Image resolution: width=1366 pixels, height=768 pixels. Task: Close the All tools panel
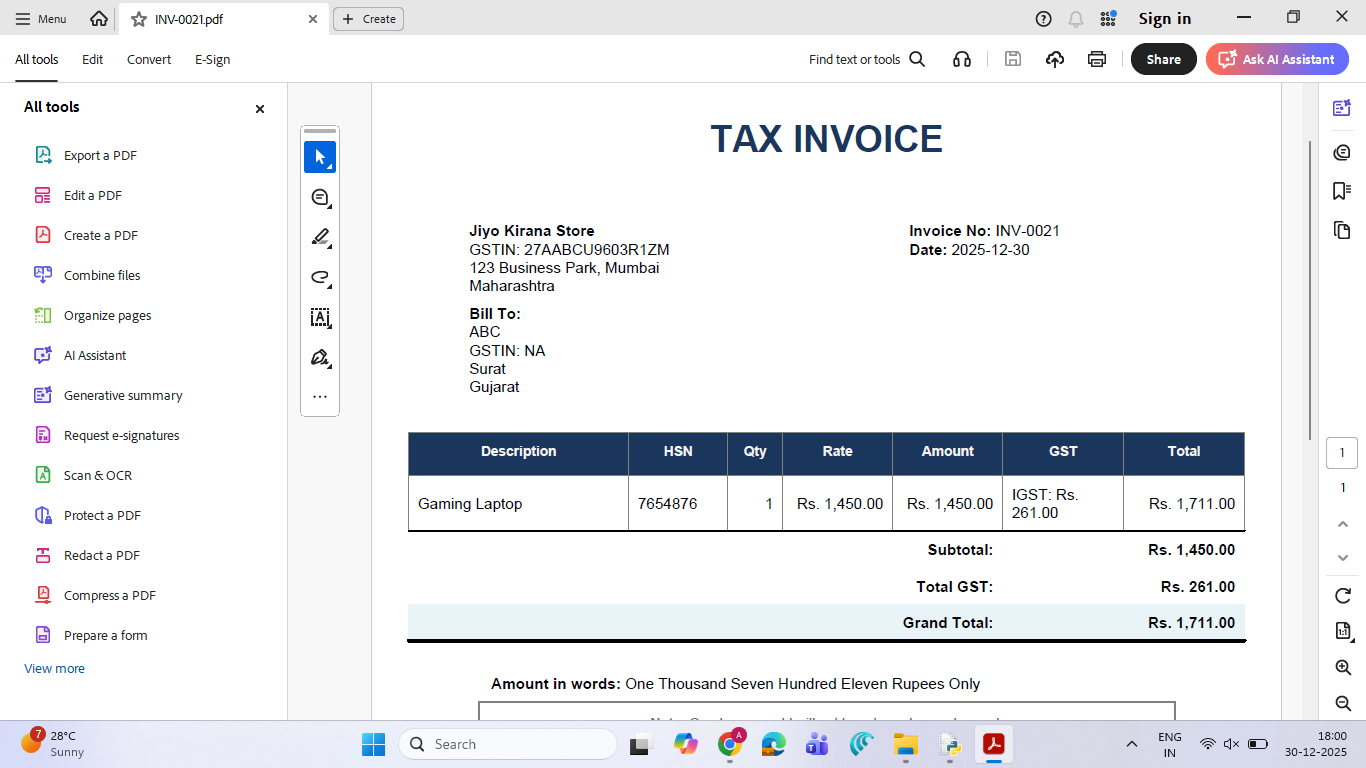pos(260,109)
